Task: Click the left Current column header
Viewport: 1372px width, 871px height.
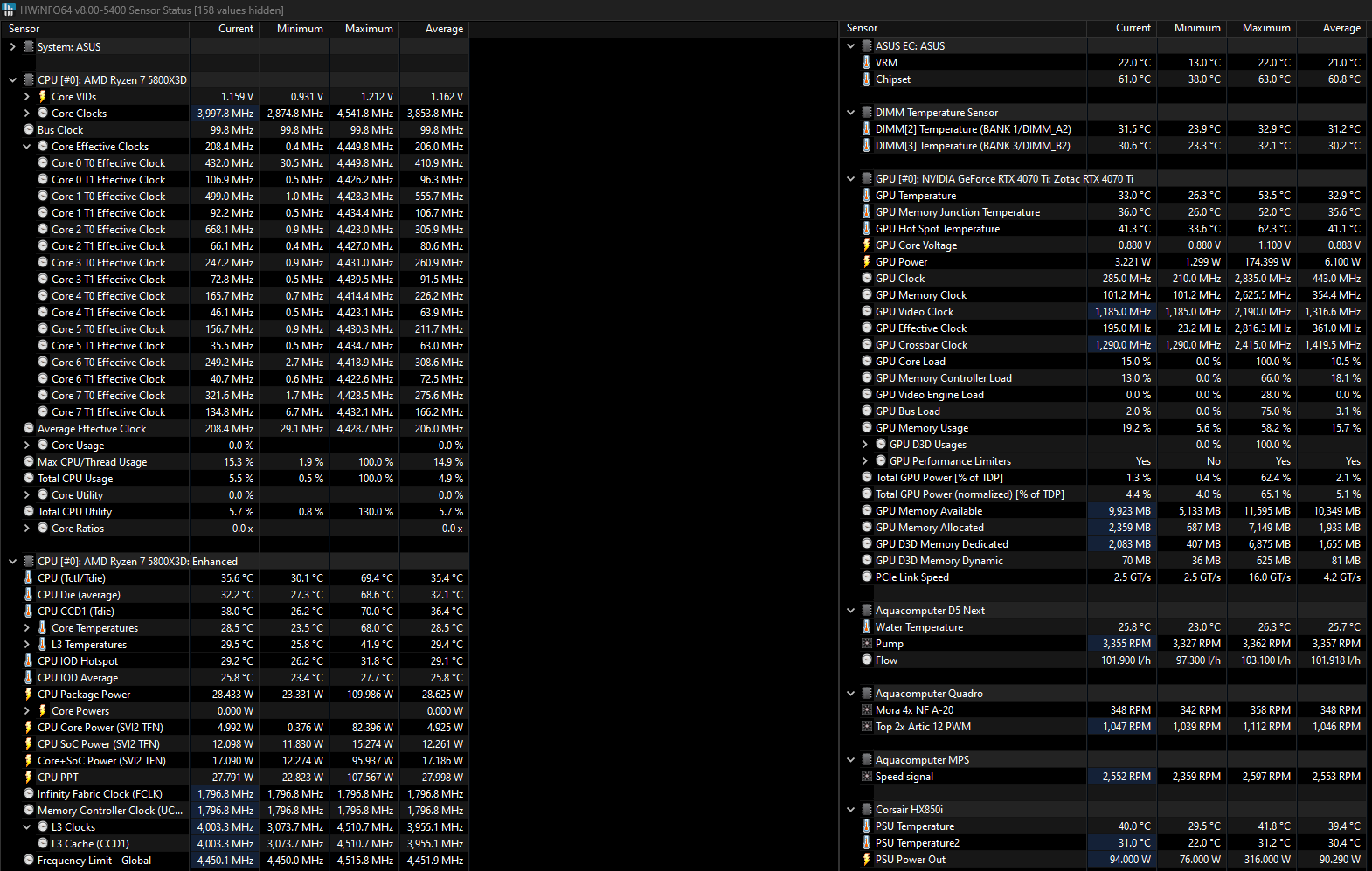Action: coord(225,29)
